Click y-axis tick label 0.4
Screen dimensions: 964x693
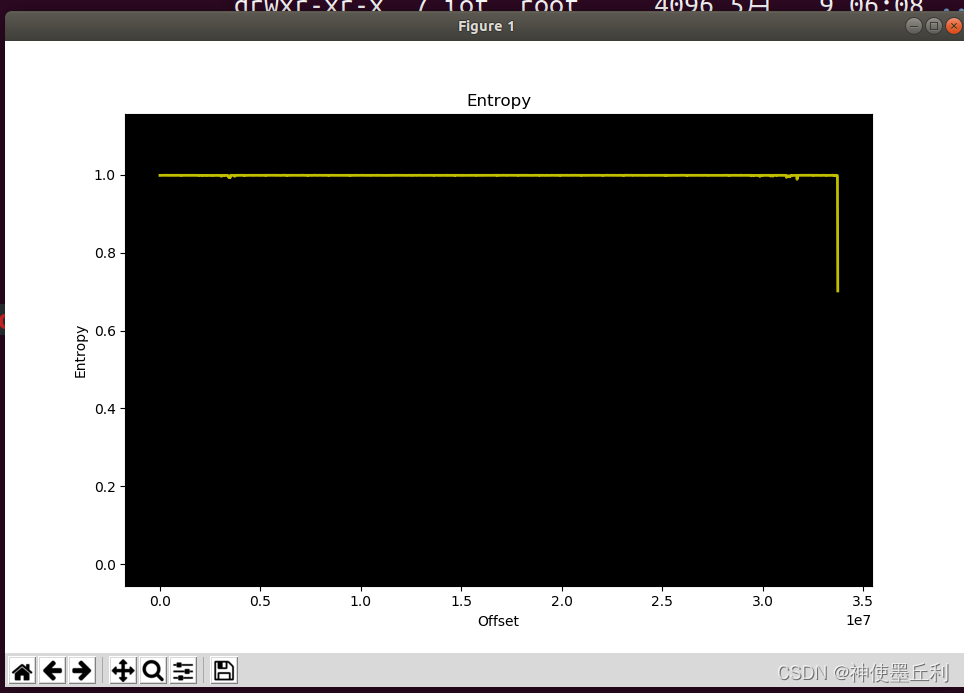[x=105, y=409]
